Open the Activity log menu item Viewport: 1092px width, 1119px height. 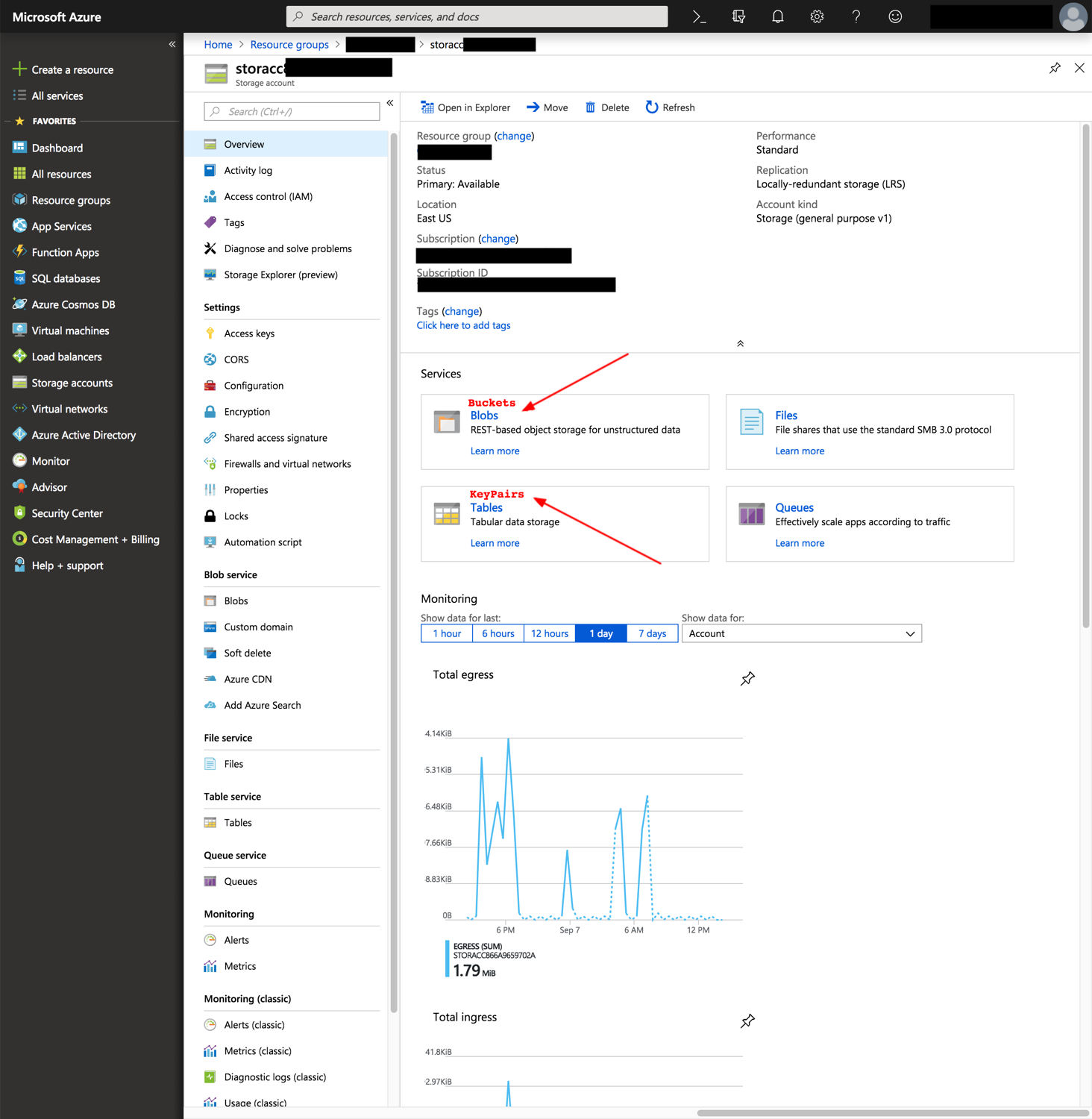pyautogui.click(x=248, y=170)
